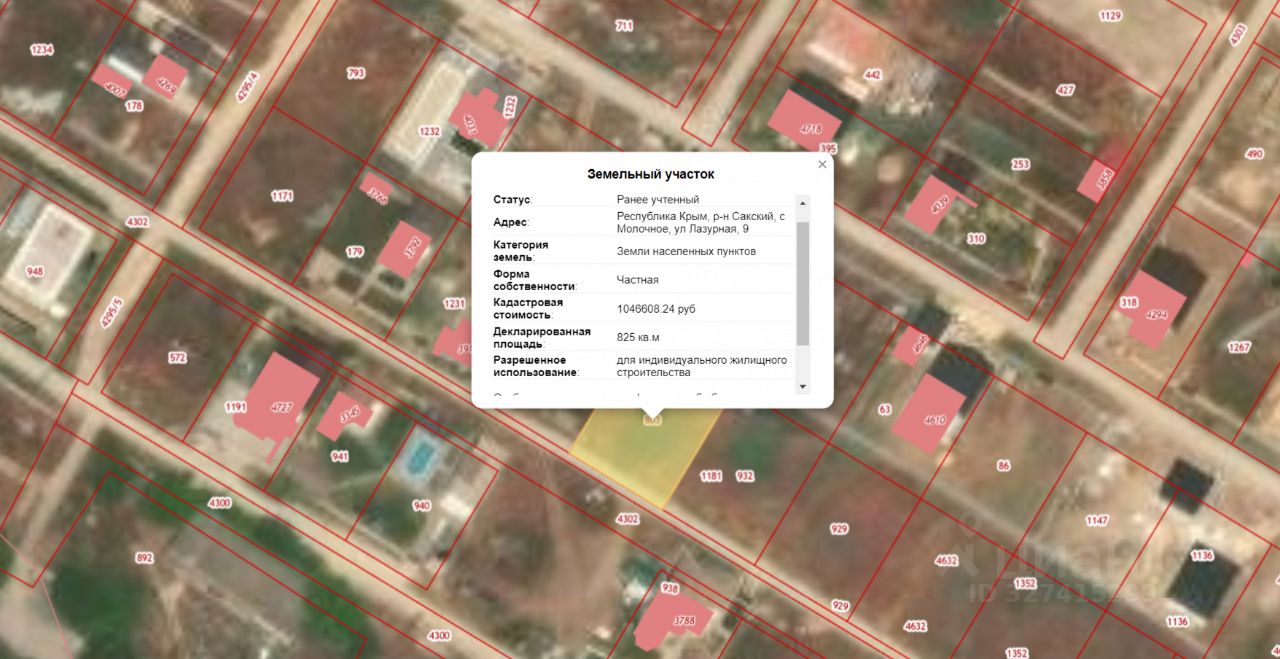
Task: Click parcel label 253
Action: 1020,164
